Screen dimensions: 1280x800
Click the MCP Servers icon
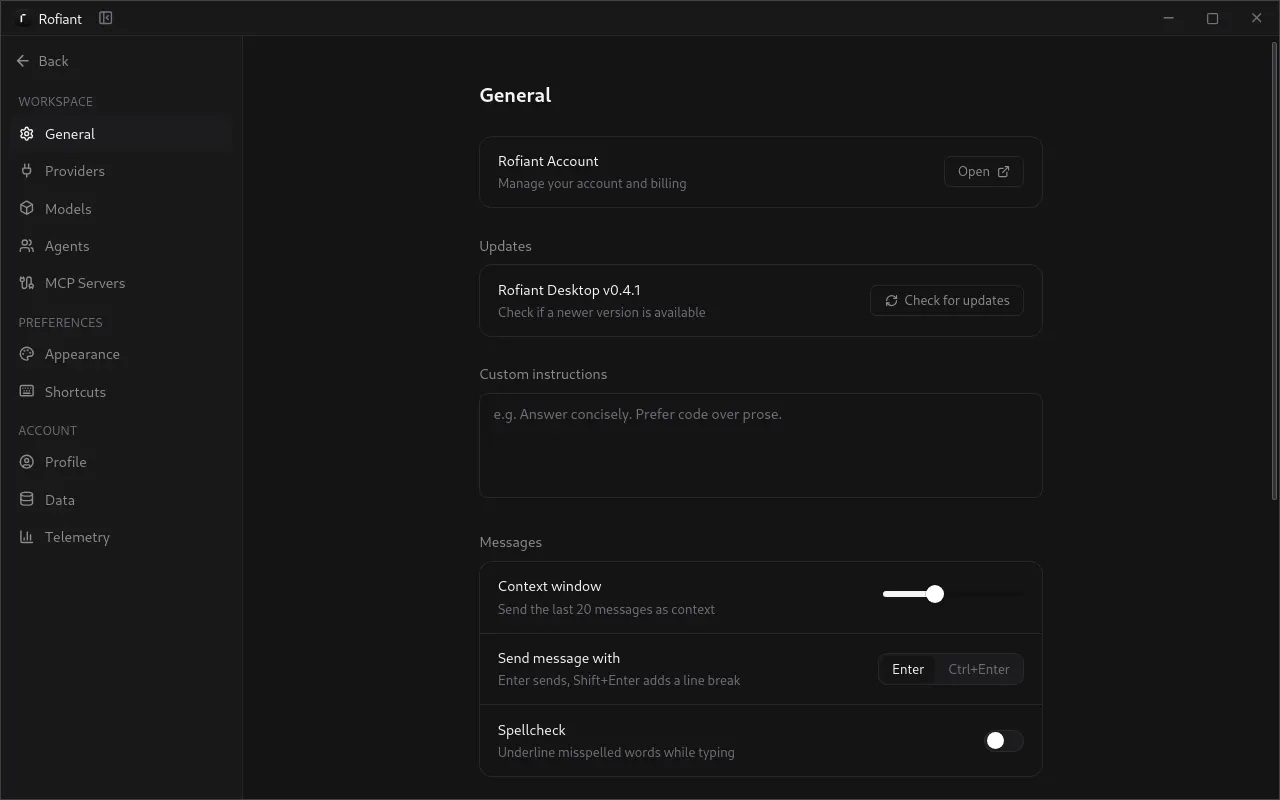(27, 283)
